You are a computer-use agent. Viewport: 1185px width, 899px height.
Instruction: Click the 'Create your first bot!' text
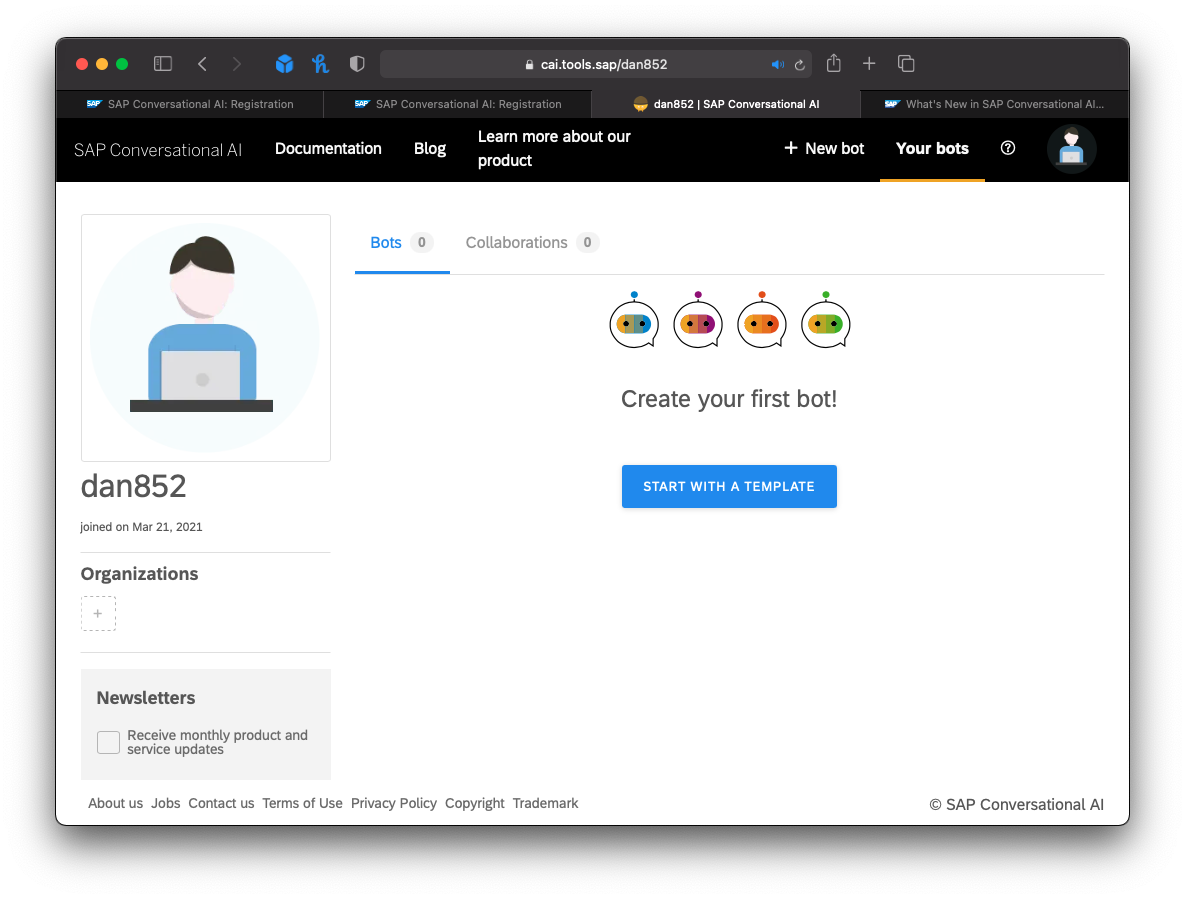pyautogui.click(x=729, y=399)
